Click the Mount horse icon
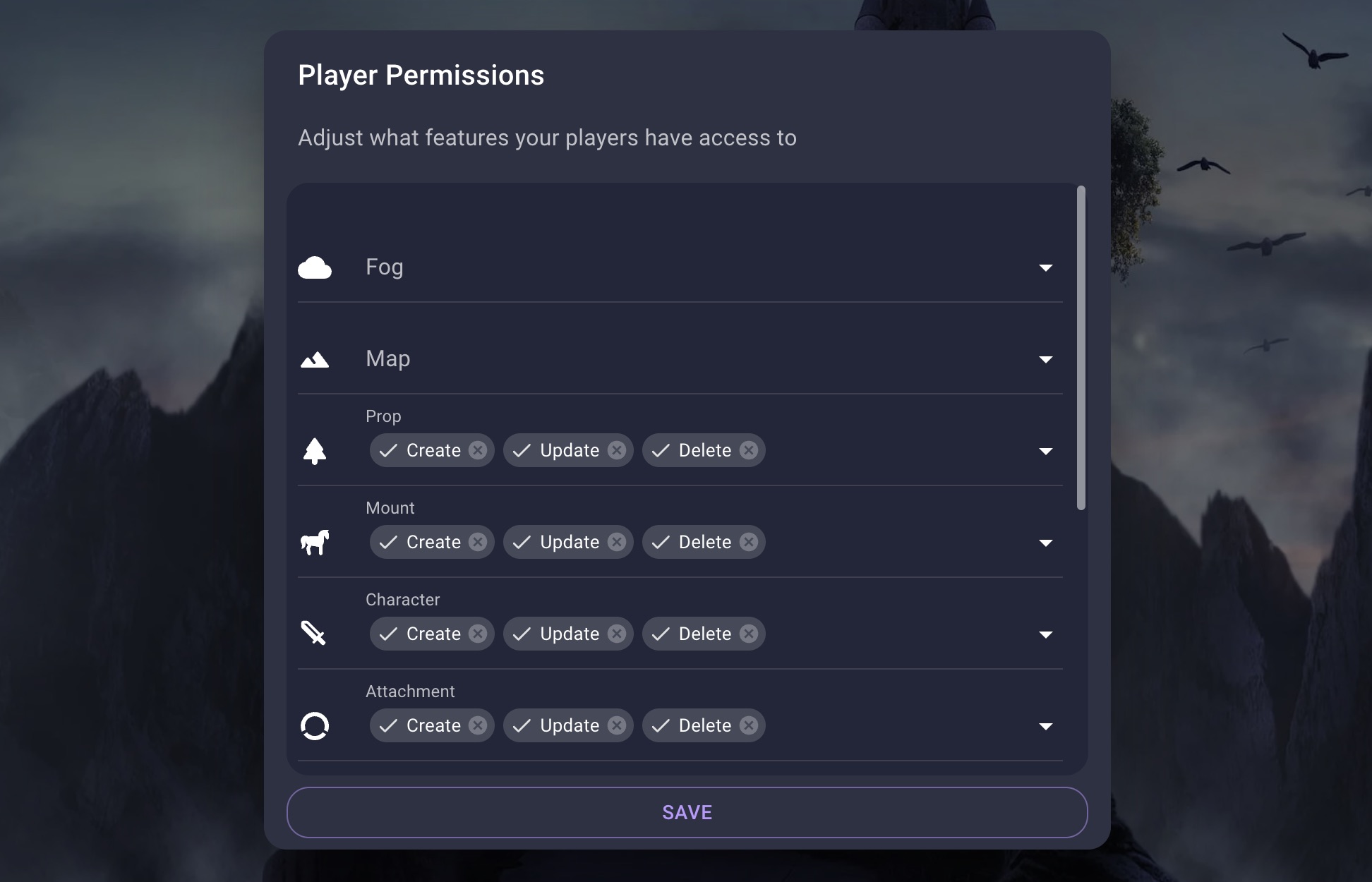Image resolution: width=1372 pixels, height=882 pixels. (x=315, y=542)
